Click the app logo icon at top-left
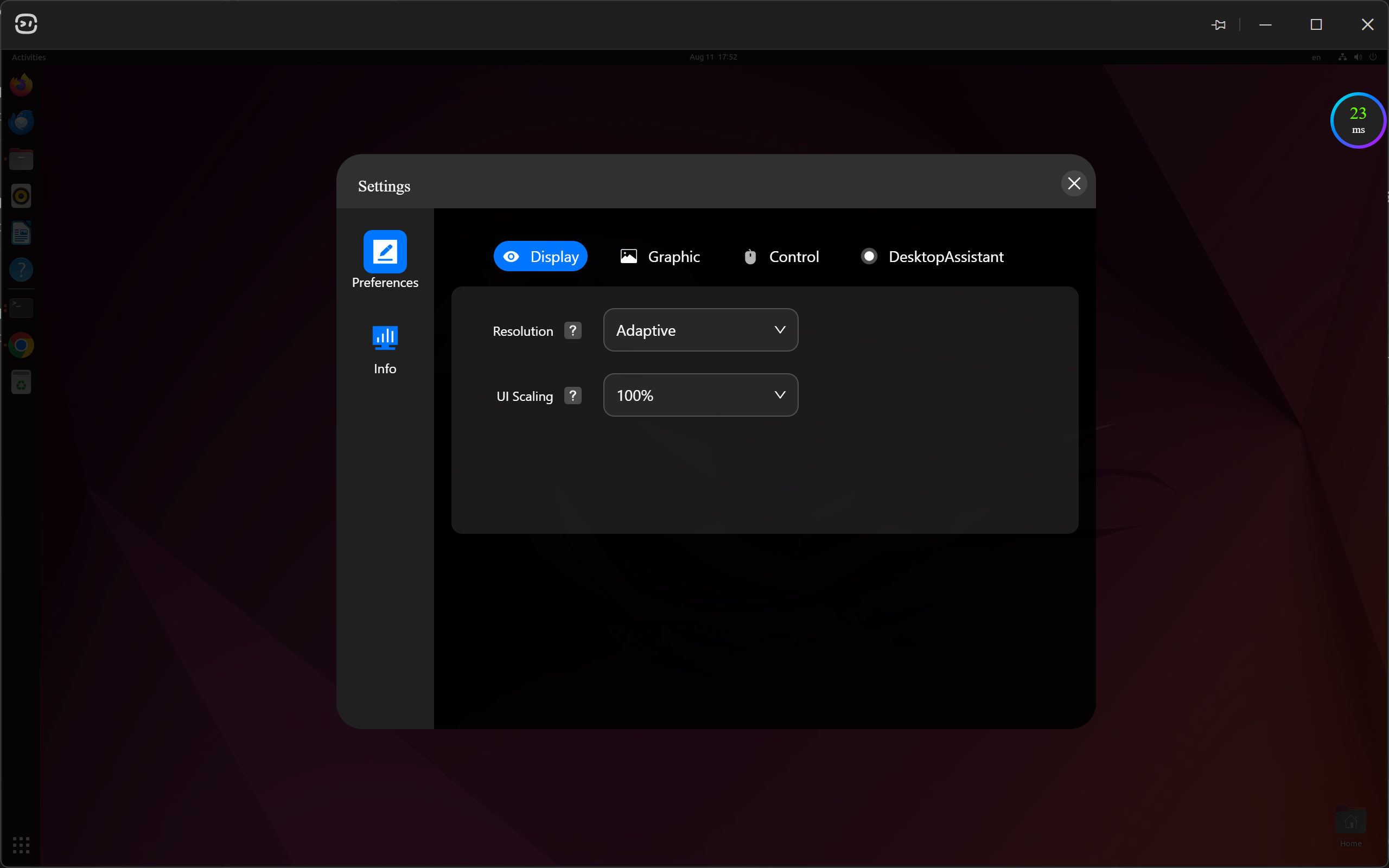Viewport: 1389px width, 868px height. pyautogui.click(x=26, y=24)
